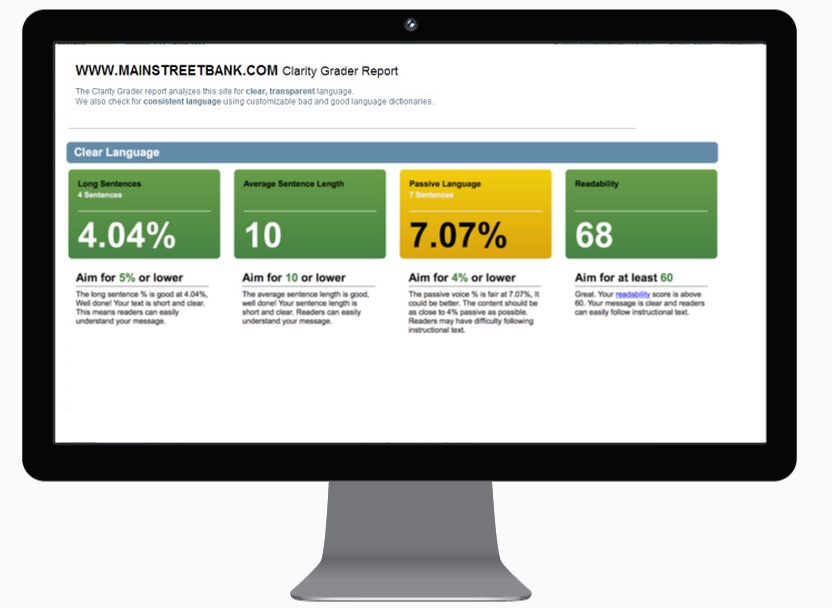The width and height of the screenshot is (832, 608).
Task: Click the 'Aim for 5% or lower' heading
Action: [129, 277]
